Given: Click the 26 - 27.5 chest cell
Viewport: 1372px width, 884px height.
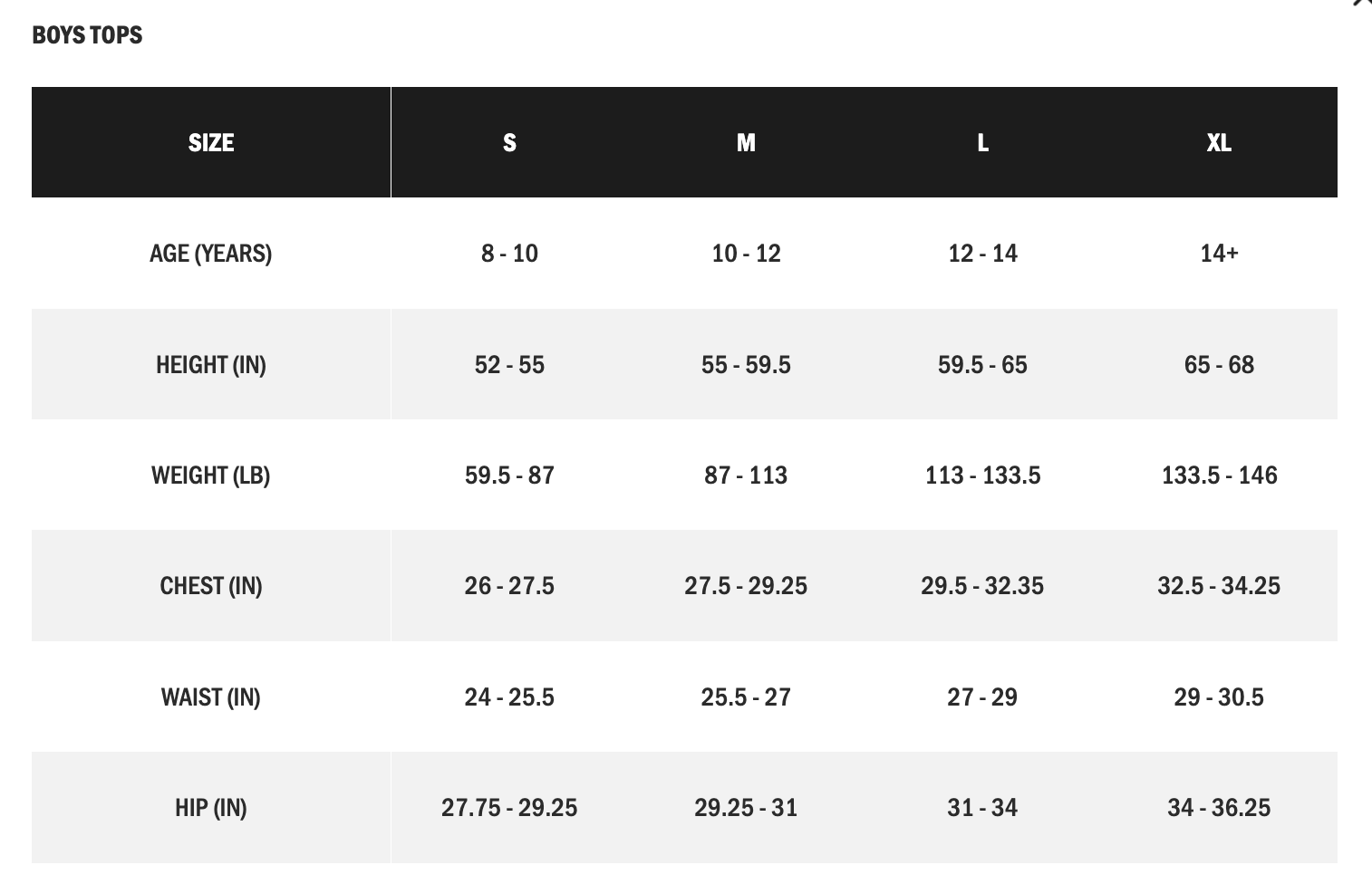Looking at the screenshot, I should click(509, 585).
